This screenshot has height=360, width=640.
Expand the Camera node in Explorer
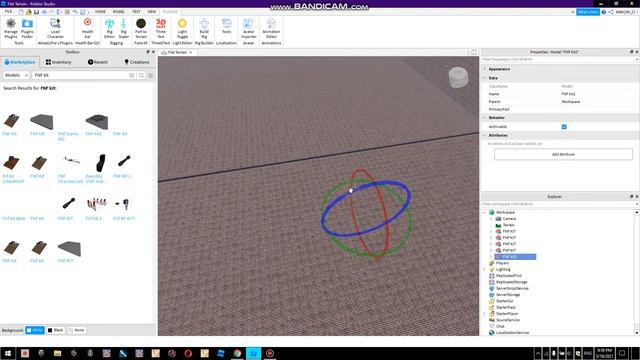(x=491, y=219)
